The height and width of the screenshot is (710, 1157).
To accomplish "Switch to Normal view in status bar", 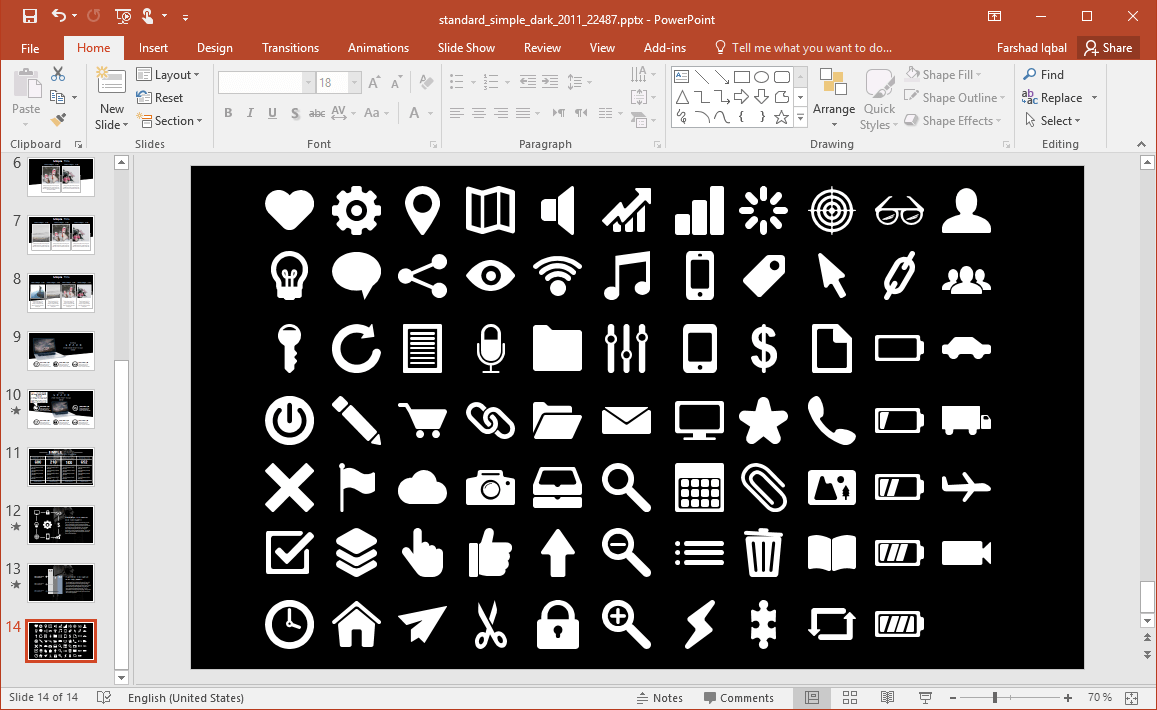I will click(x=812, y=697).
